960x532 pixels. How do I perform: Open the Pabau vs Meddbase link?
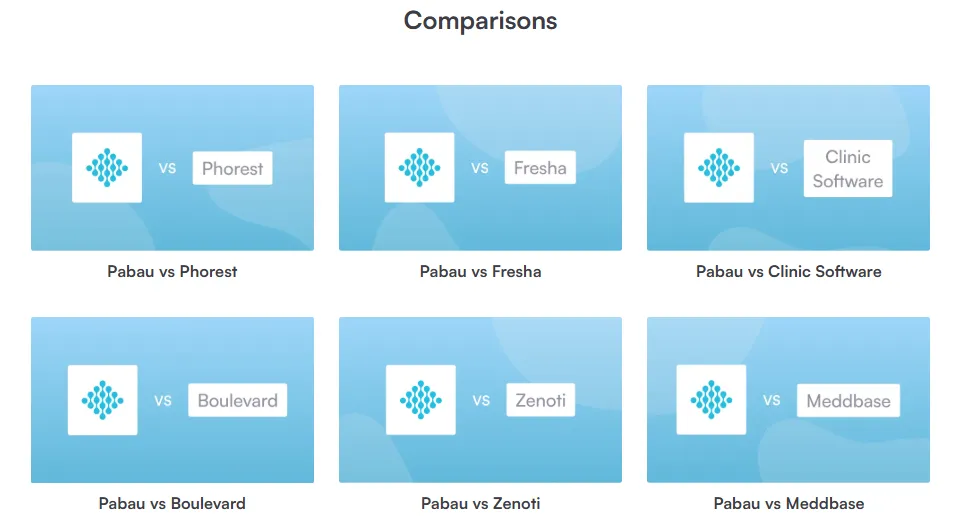tap(788, 503)
